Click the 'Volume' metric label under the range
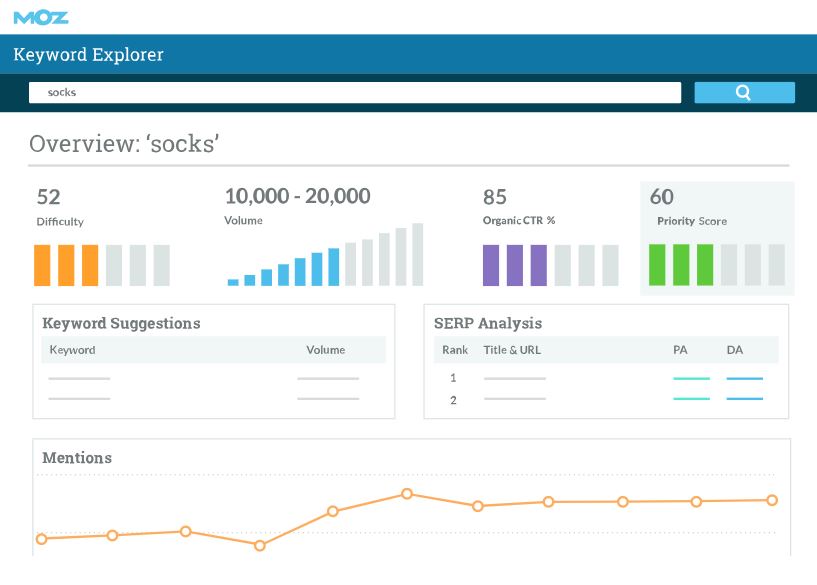817x585 pixels. point(243,220)
